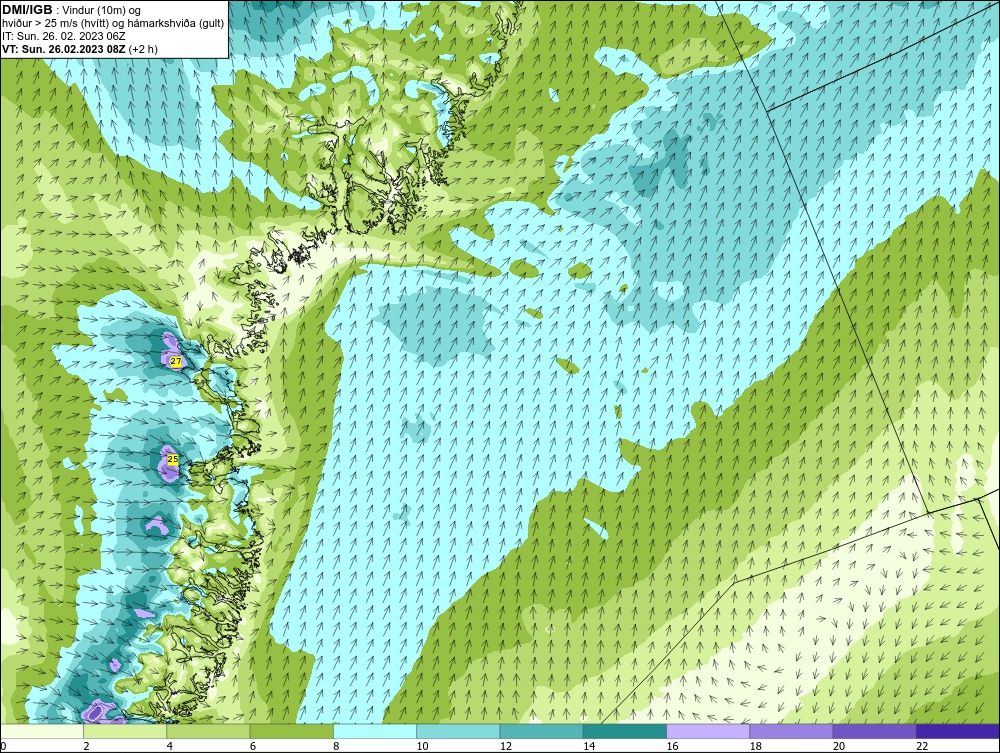This screenshot has height=753, width=1000.
Task: Click the yellow 25 gust label
Action: 172,458
